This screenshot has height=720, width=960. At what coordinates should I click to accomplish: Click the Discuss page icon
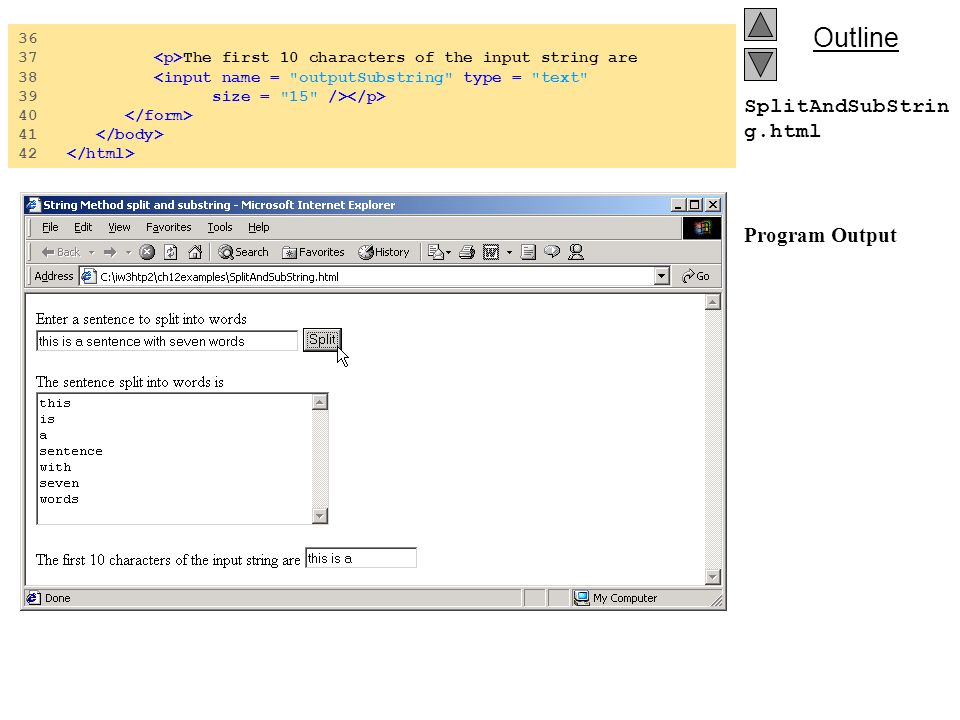tap(528, 252)
